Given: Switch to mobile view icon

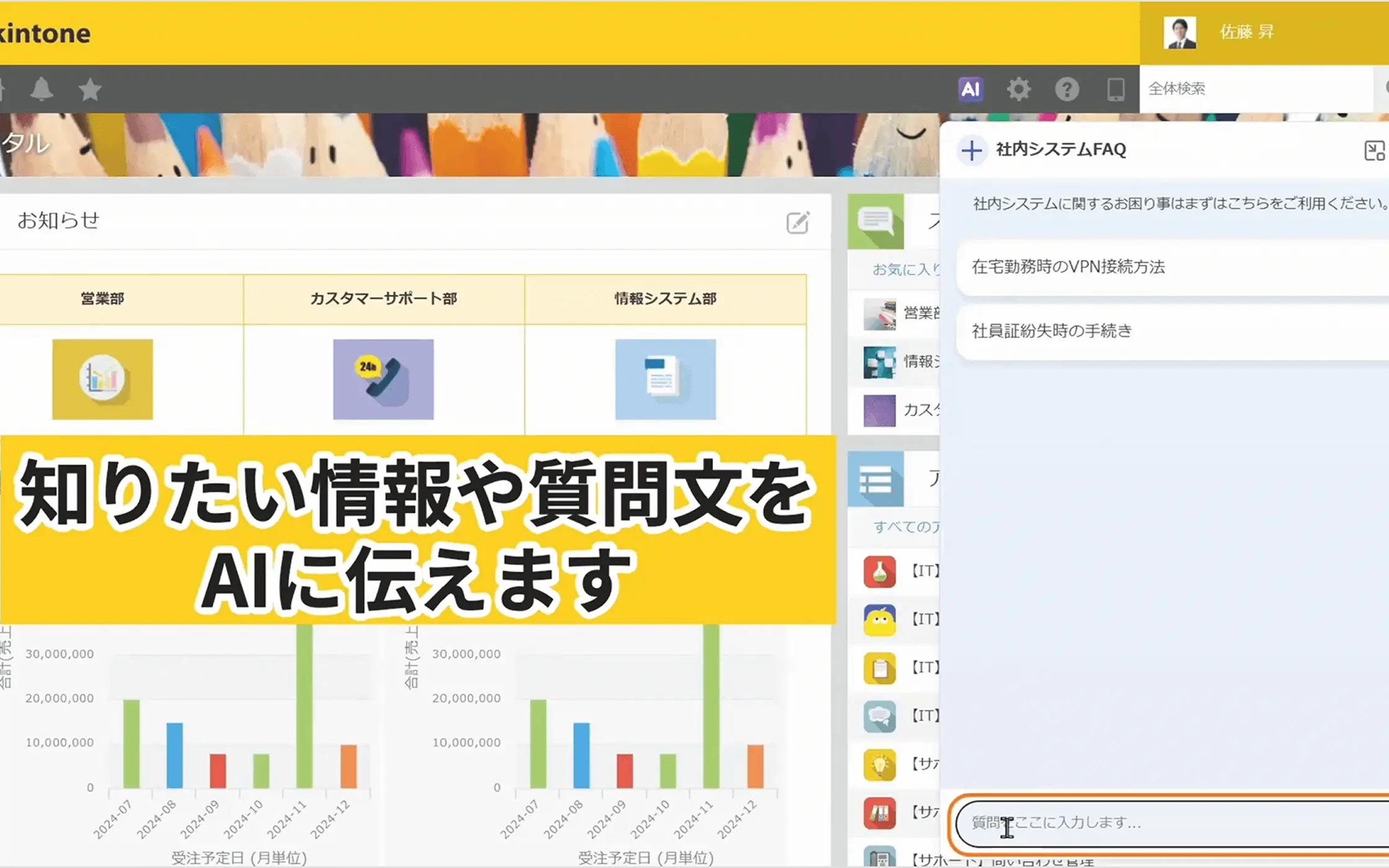Looking at the screenshot, I should click(1116, 89).
